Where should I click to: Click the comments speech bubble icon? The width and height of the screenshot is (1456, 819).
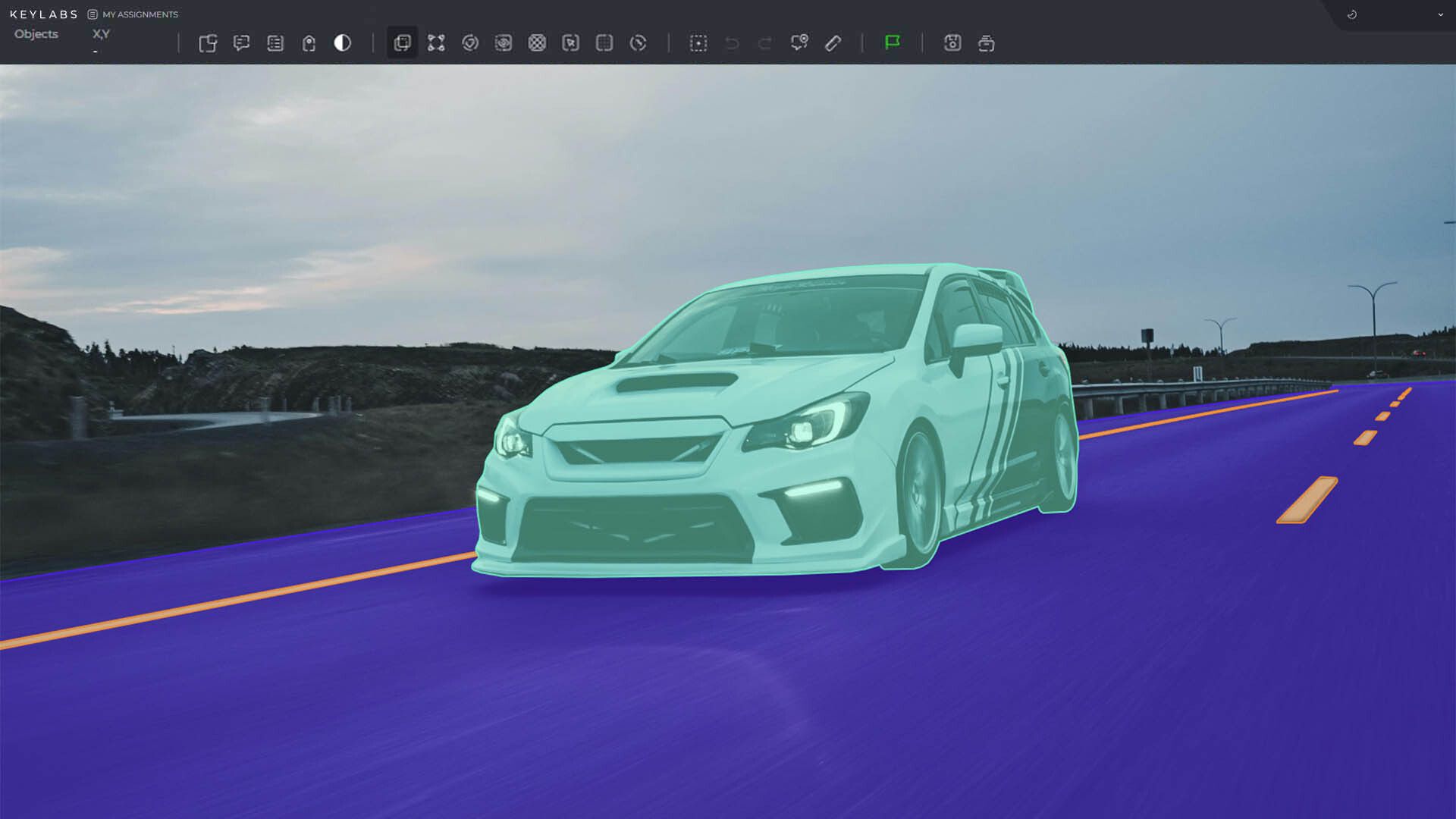(x=242, y=43)
